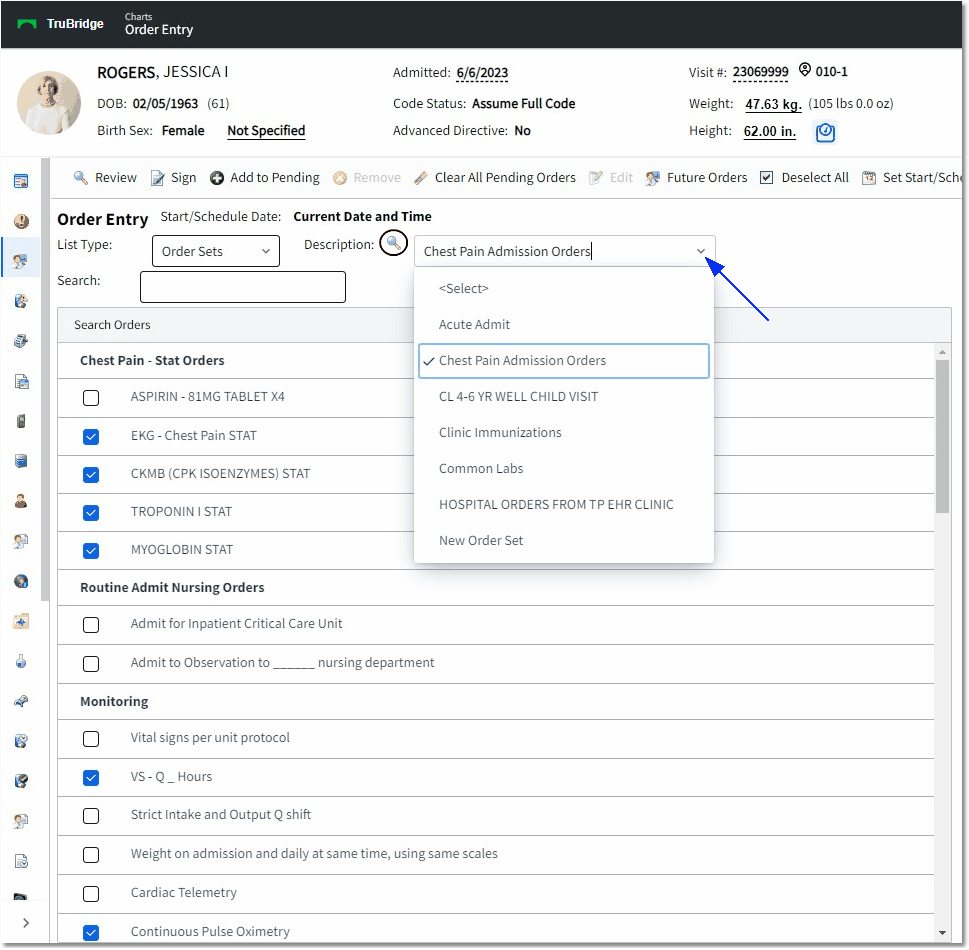
Task: Uncheck VS - Q _ Hours
Action: click(91, 778)
